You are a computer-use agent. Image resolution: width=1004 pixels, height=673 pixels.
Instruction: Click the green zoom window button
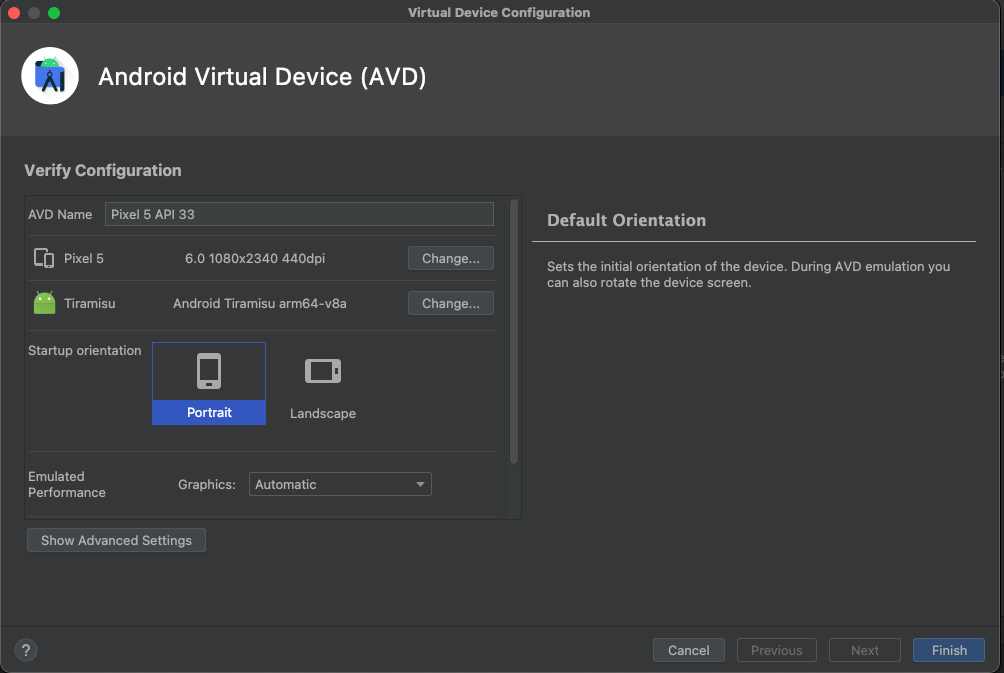[54, 13]
